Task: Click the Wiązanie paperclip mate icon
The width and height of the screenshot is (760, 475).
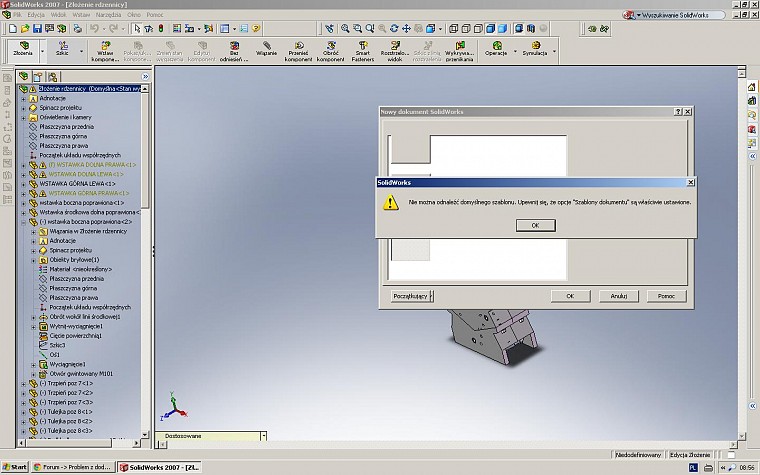Action: click(266, 49)
